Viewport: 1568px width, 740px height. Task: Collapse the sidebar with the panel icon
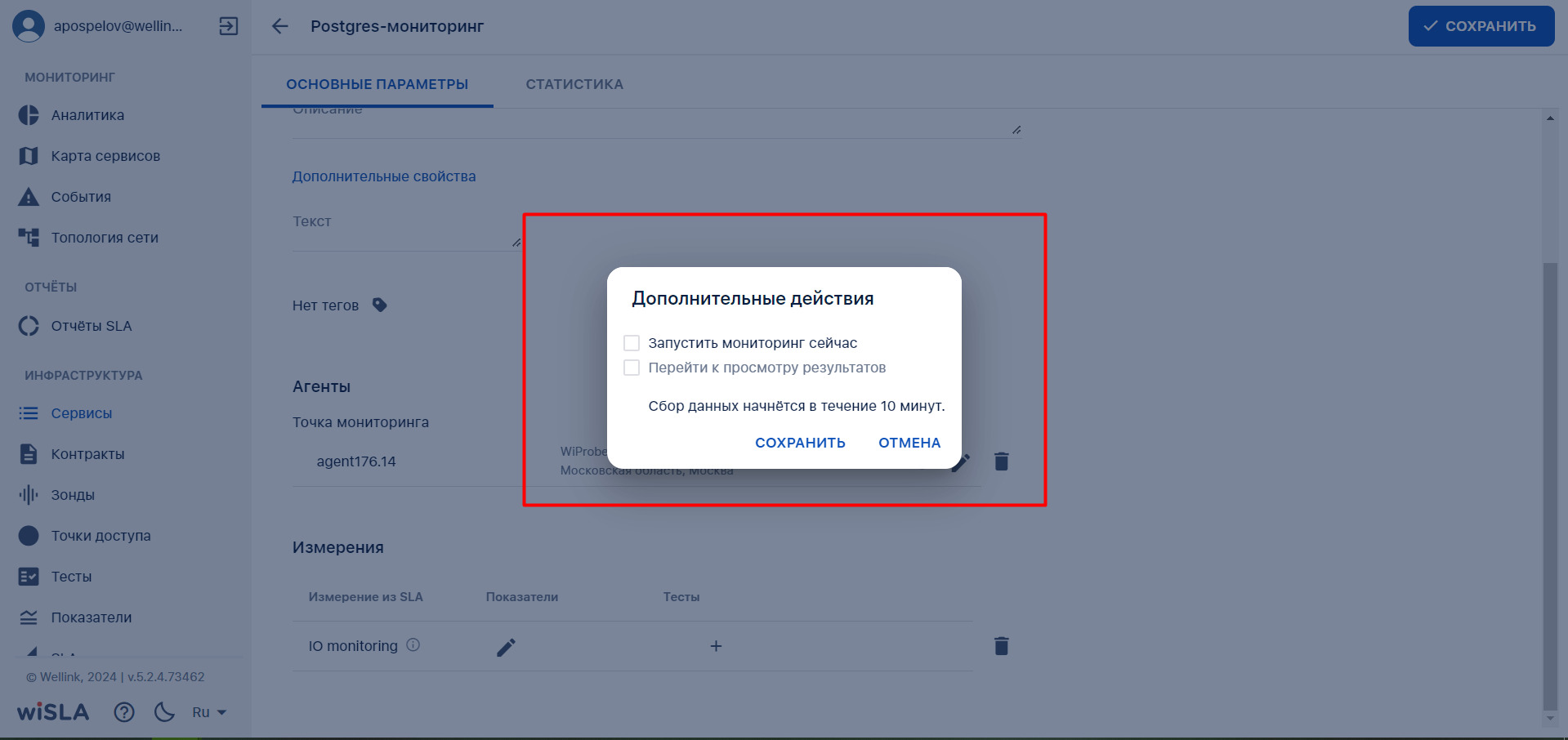coord(229,26)
